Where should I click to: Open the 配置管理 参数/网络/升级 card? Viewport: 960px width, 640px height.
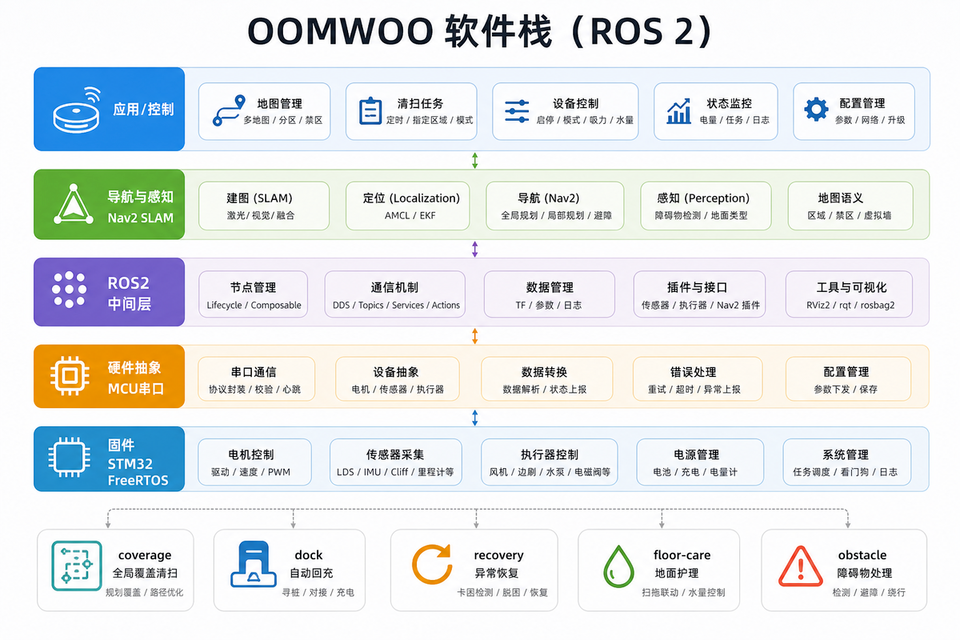pyautogui.click(x=854, y=111)
